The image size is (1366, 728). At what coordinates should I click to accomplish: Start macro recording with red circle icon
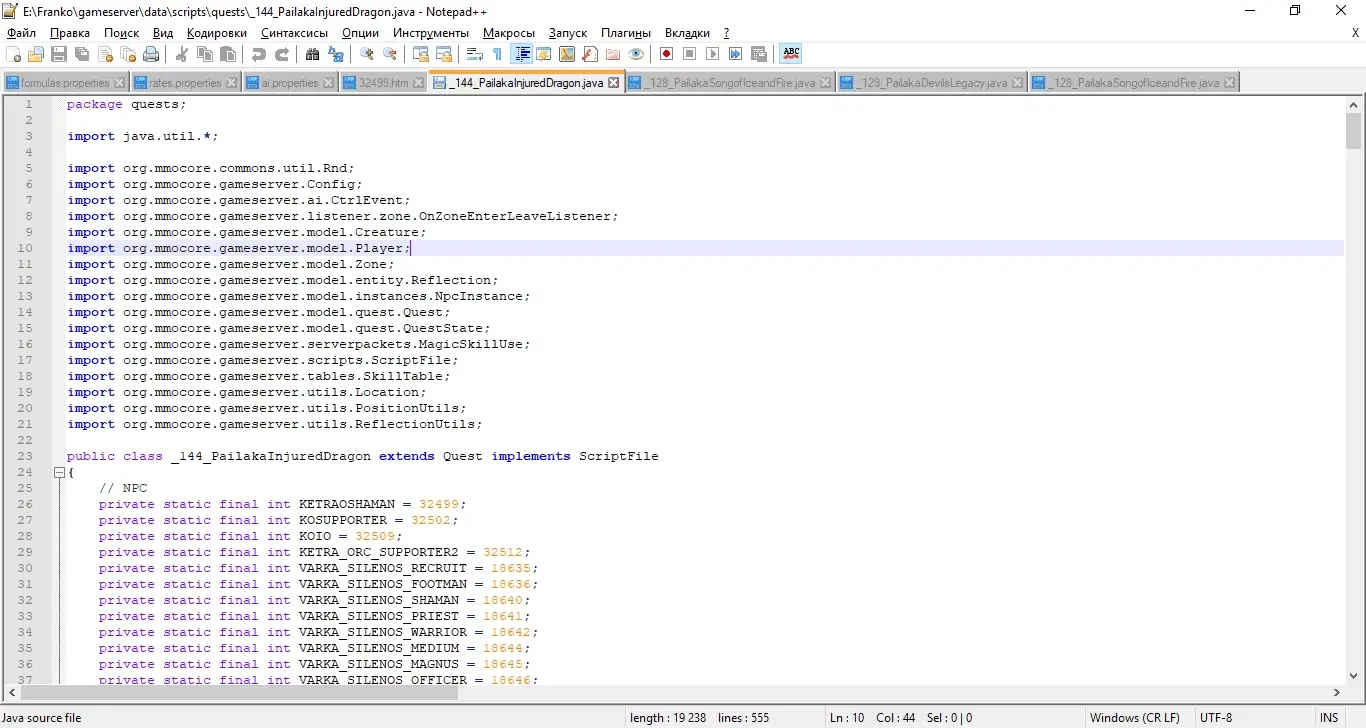click(x=666, y=54)
